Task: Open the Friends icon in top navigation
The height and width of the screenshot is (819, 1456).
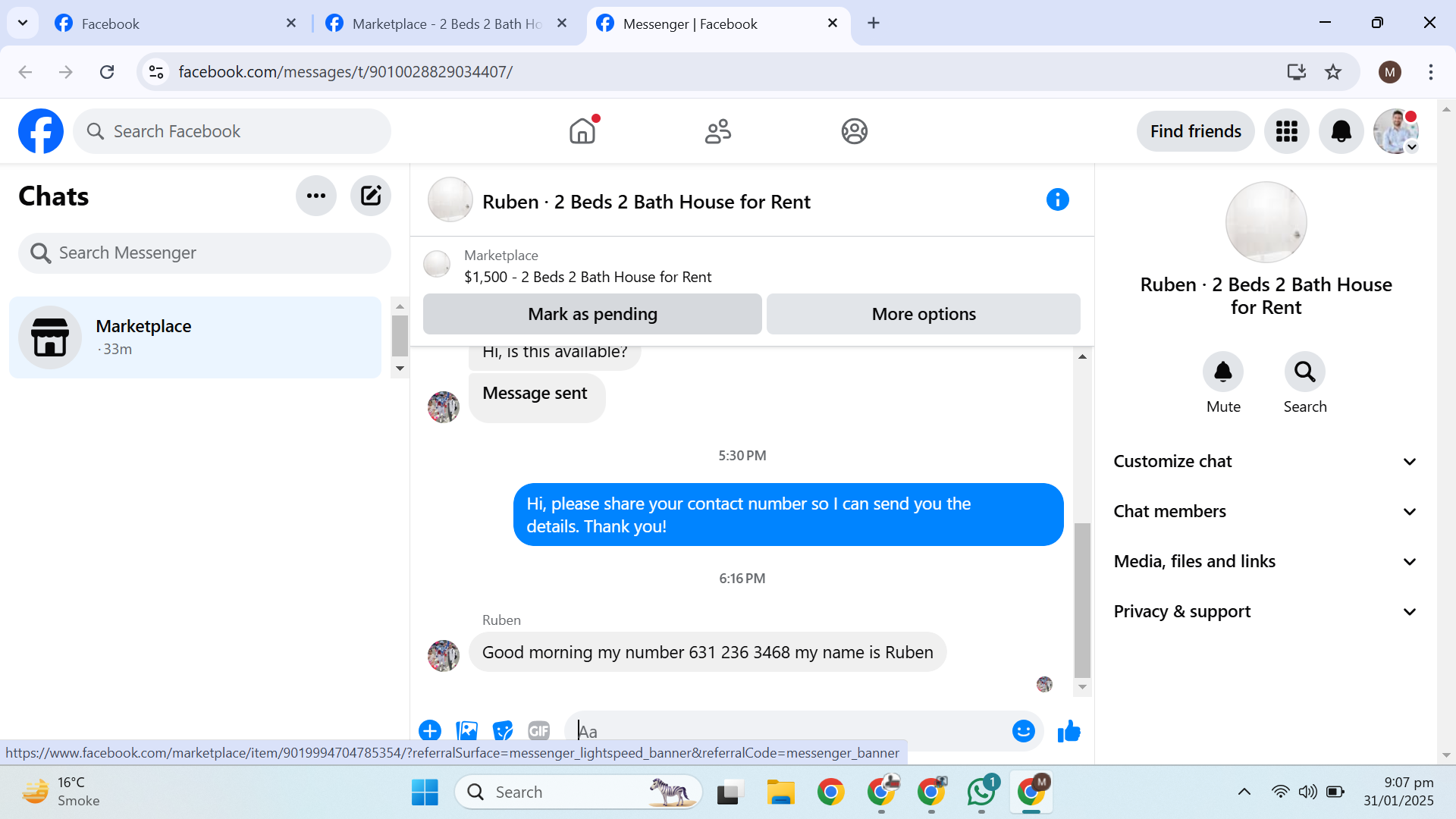Action: click(718, 131)
